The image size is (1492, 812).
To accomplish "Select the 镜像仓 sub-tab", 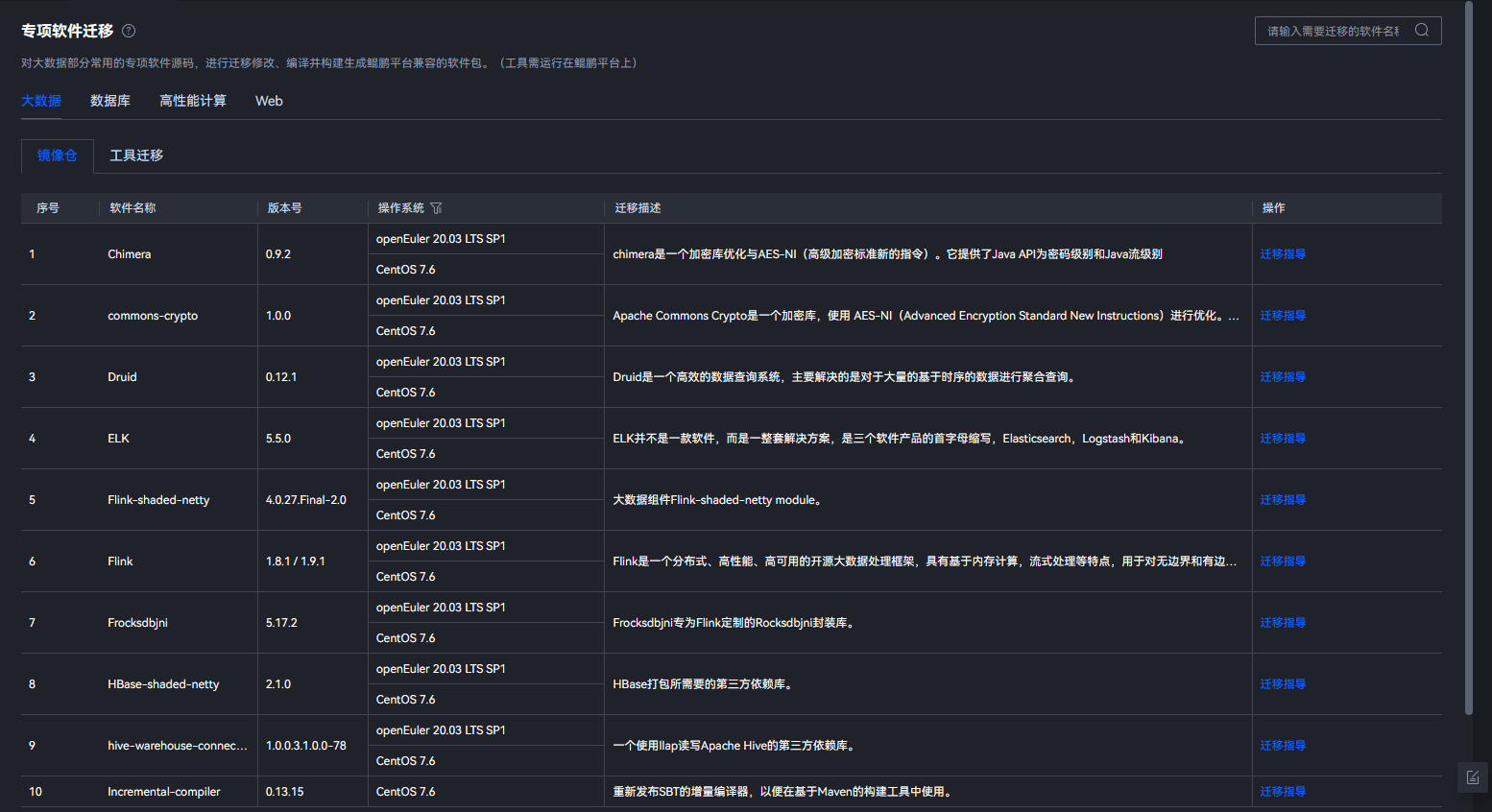I will (58, 155).
